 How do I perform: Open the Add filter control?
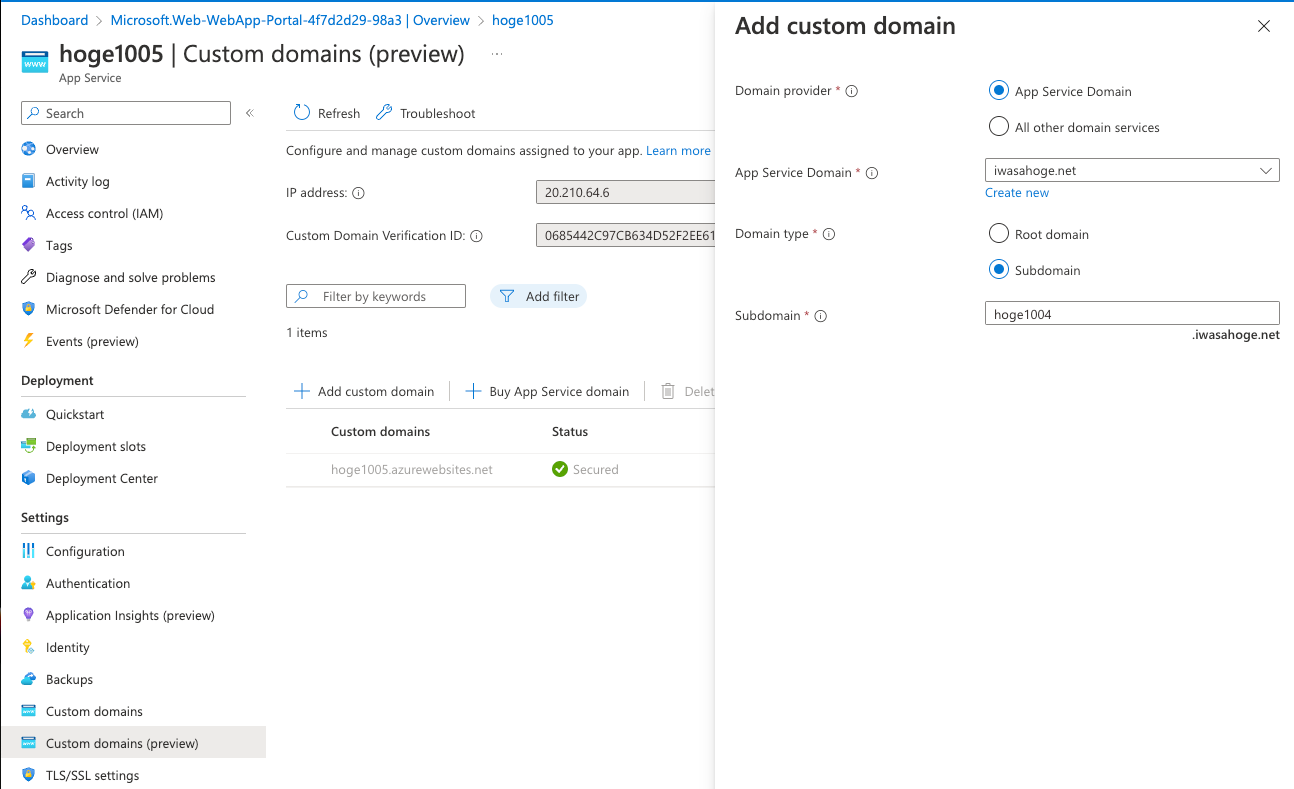click(538, 296)
